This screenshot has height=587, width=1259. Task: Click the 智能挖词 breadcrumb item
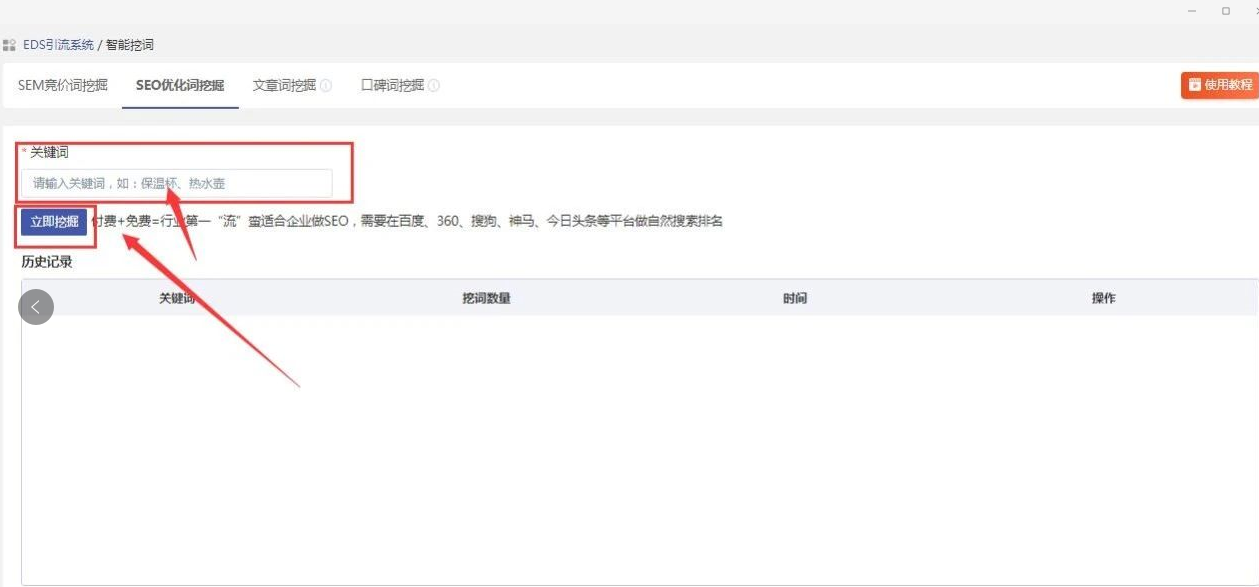click(130, 45)
